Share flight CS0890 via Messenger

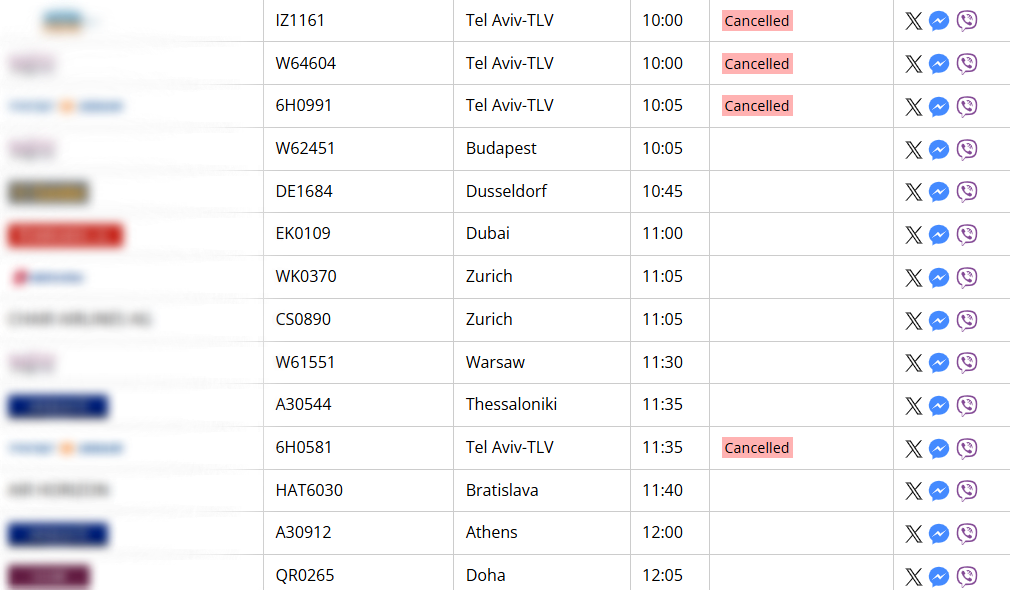tap(939, 320)
